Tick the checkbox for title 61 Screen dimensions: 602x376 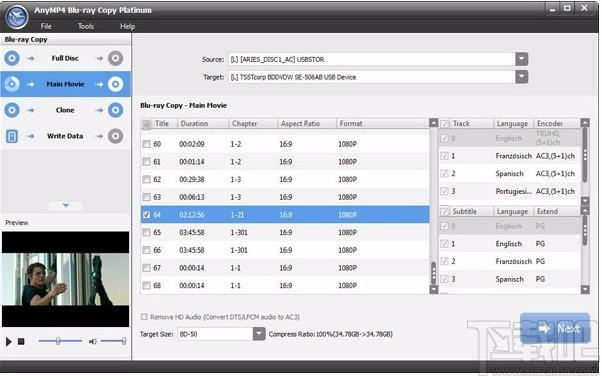(146, 162)
